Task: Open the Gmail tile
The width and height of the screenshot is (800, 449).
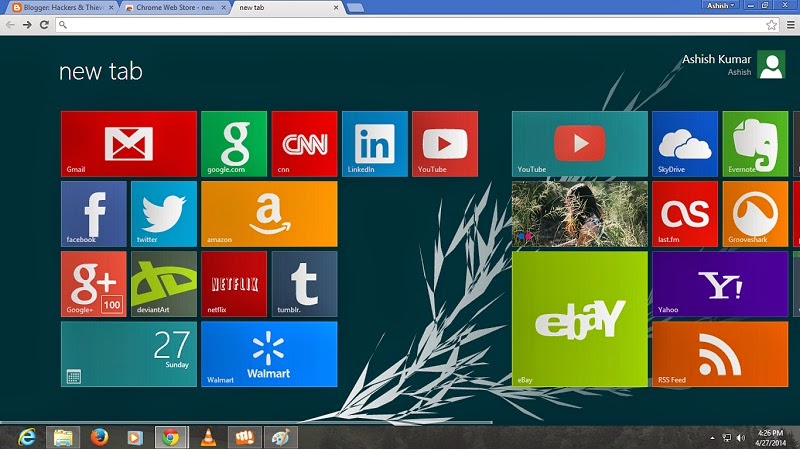Action: click(x=129, y=144)
